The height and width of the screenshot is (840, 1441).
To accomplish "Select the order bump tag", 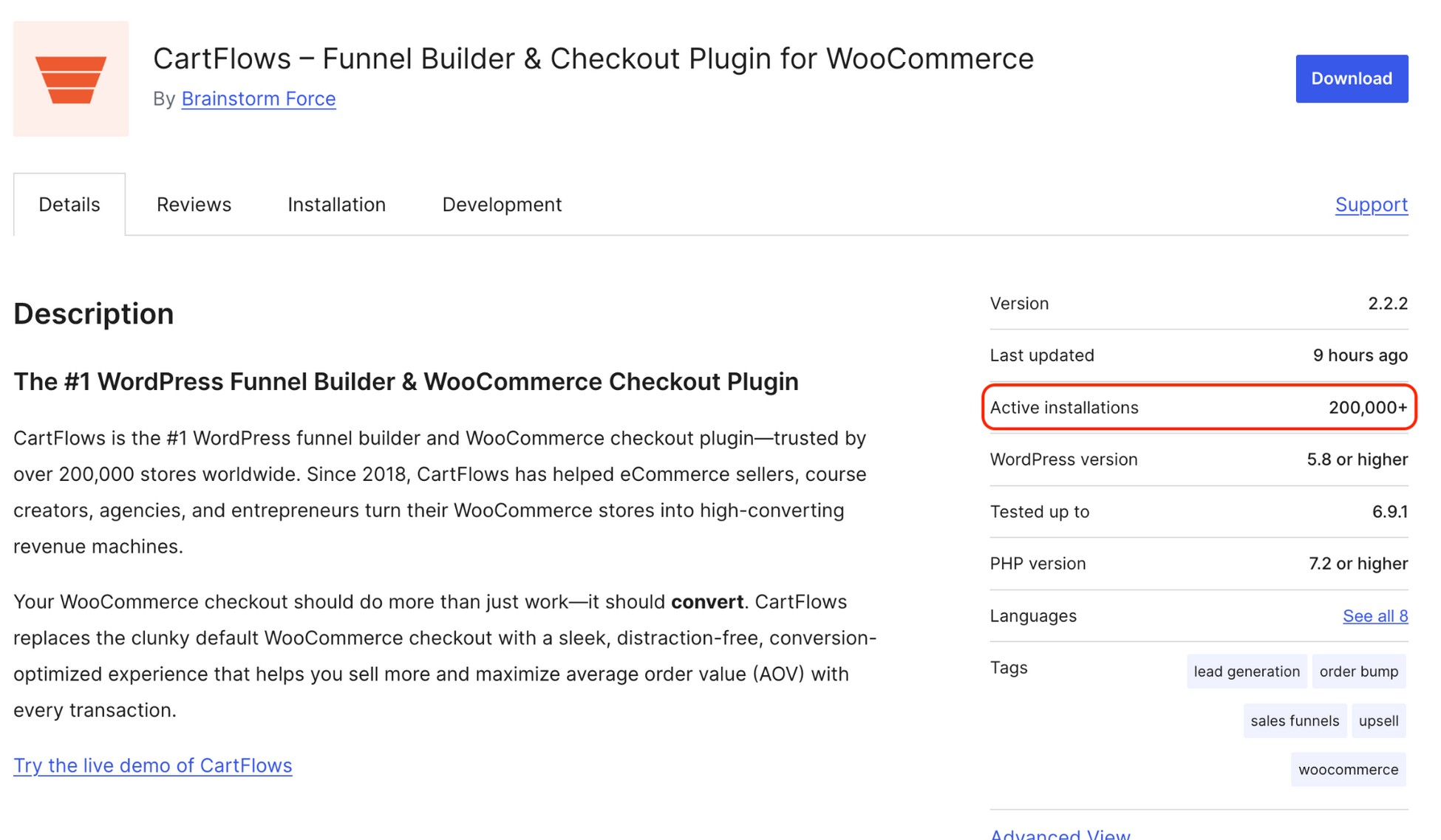I will [x=1359, y=672].
